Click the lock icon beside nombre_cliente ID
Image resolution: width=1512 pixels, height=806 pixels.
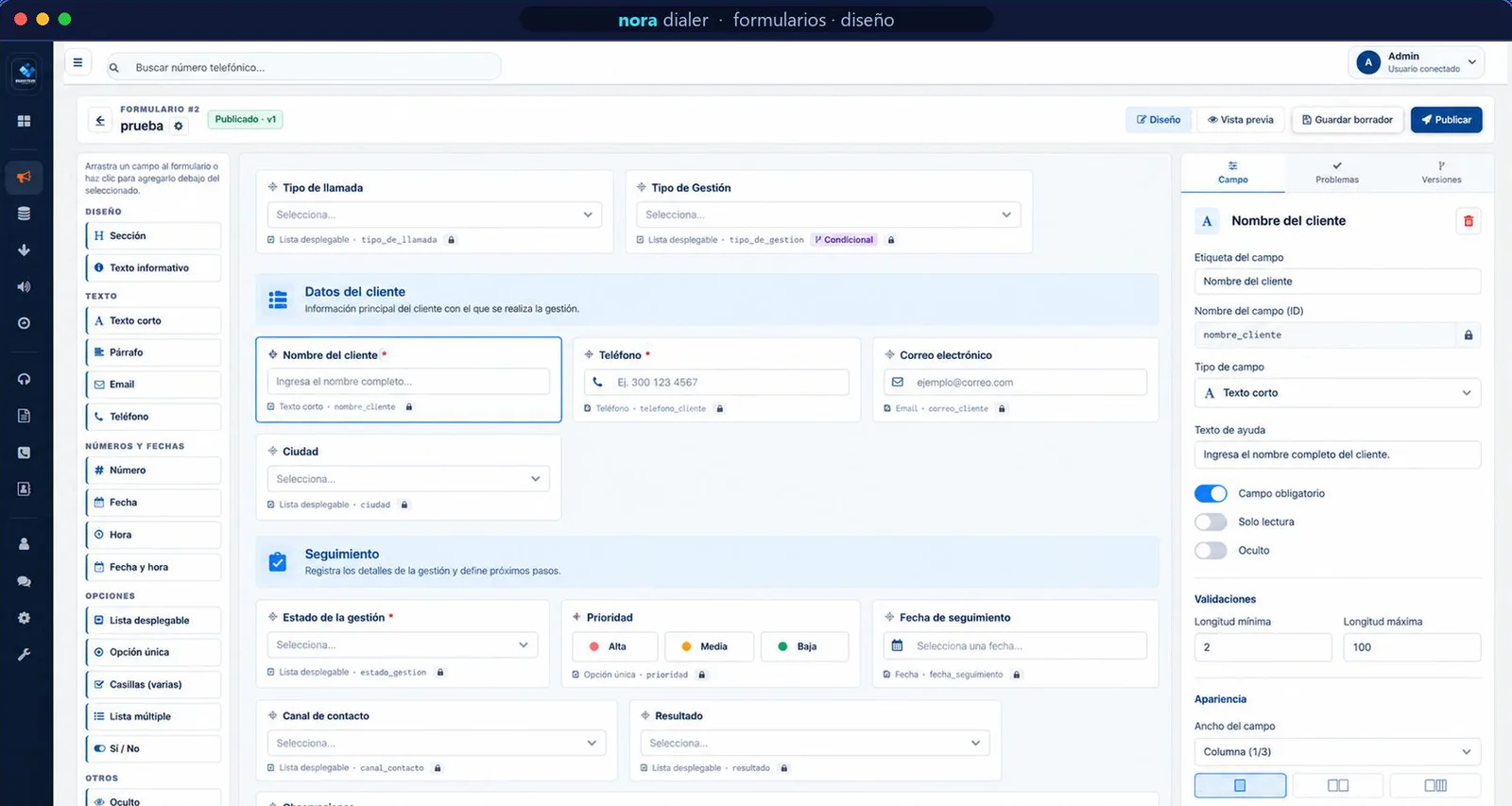(1469, 334)
